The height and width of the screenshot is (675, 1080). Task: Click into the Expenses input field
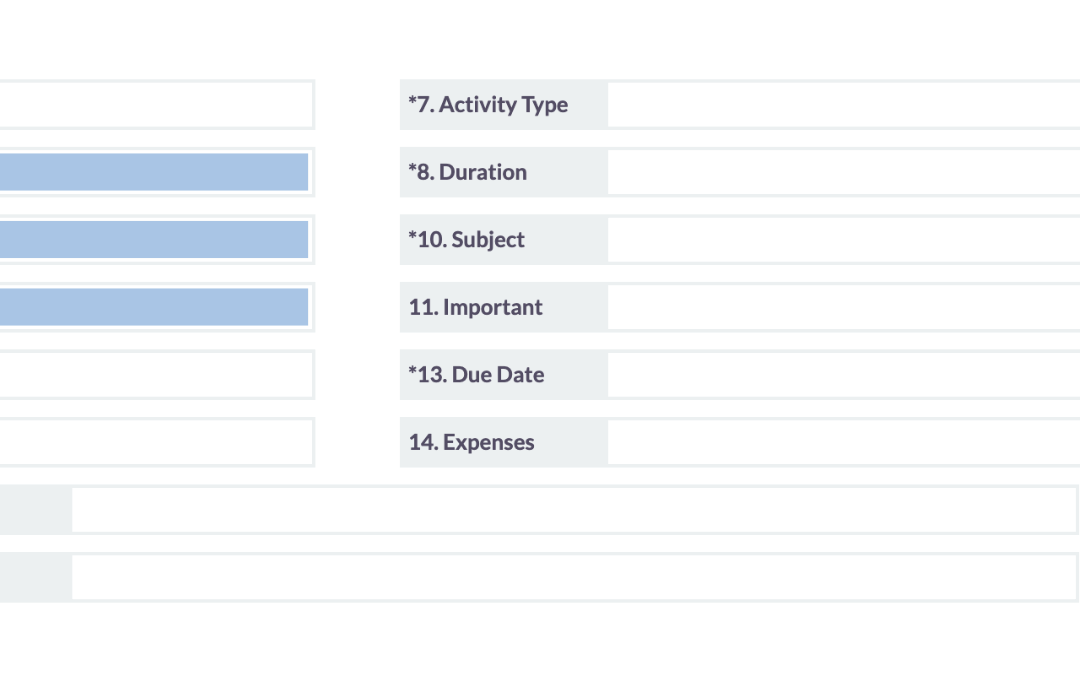(842, 442)
